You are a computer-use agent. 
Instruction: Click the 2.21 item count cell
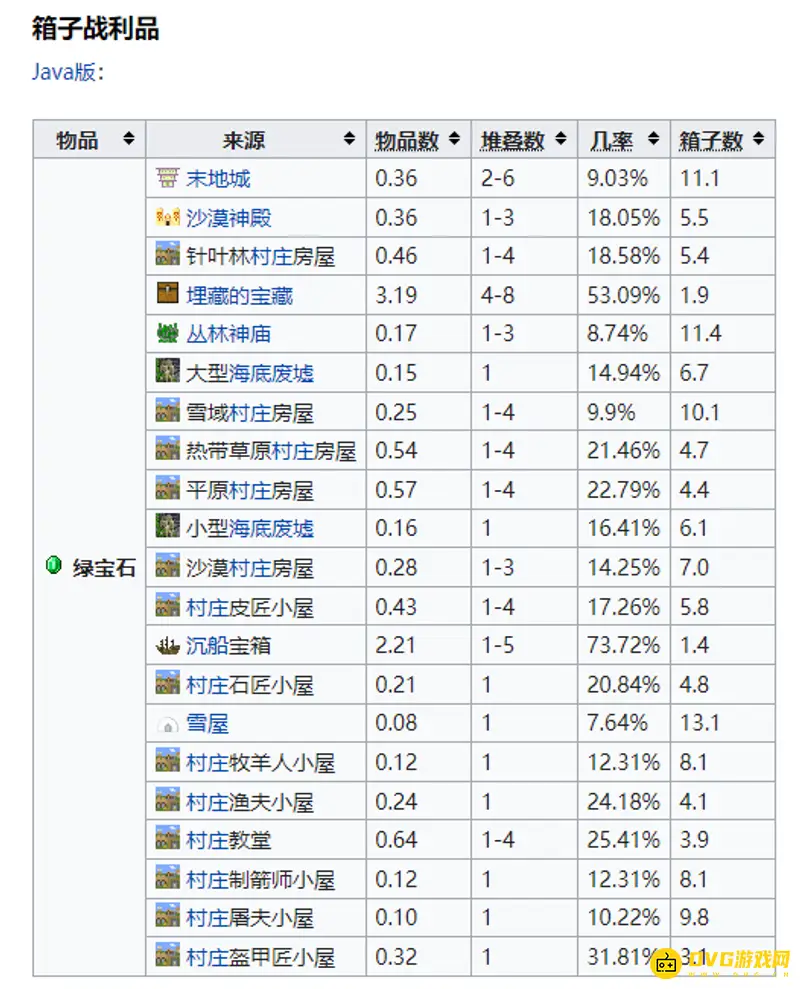pos(419,645)
